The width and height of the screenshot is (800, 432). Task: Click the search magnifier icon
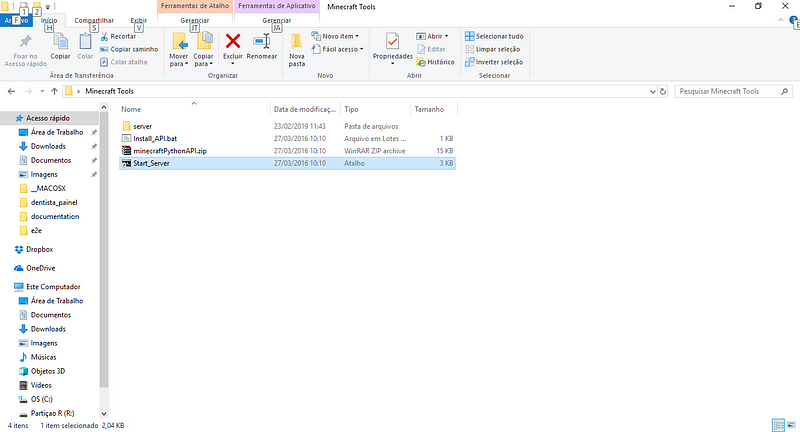click(784, 91)
